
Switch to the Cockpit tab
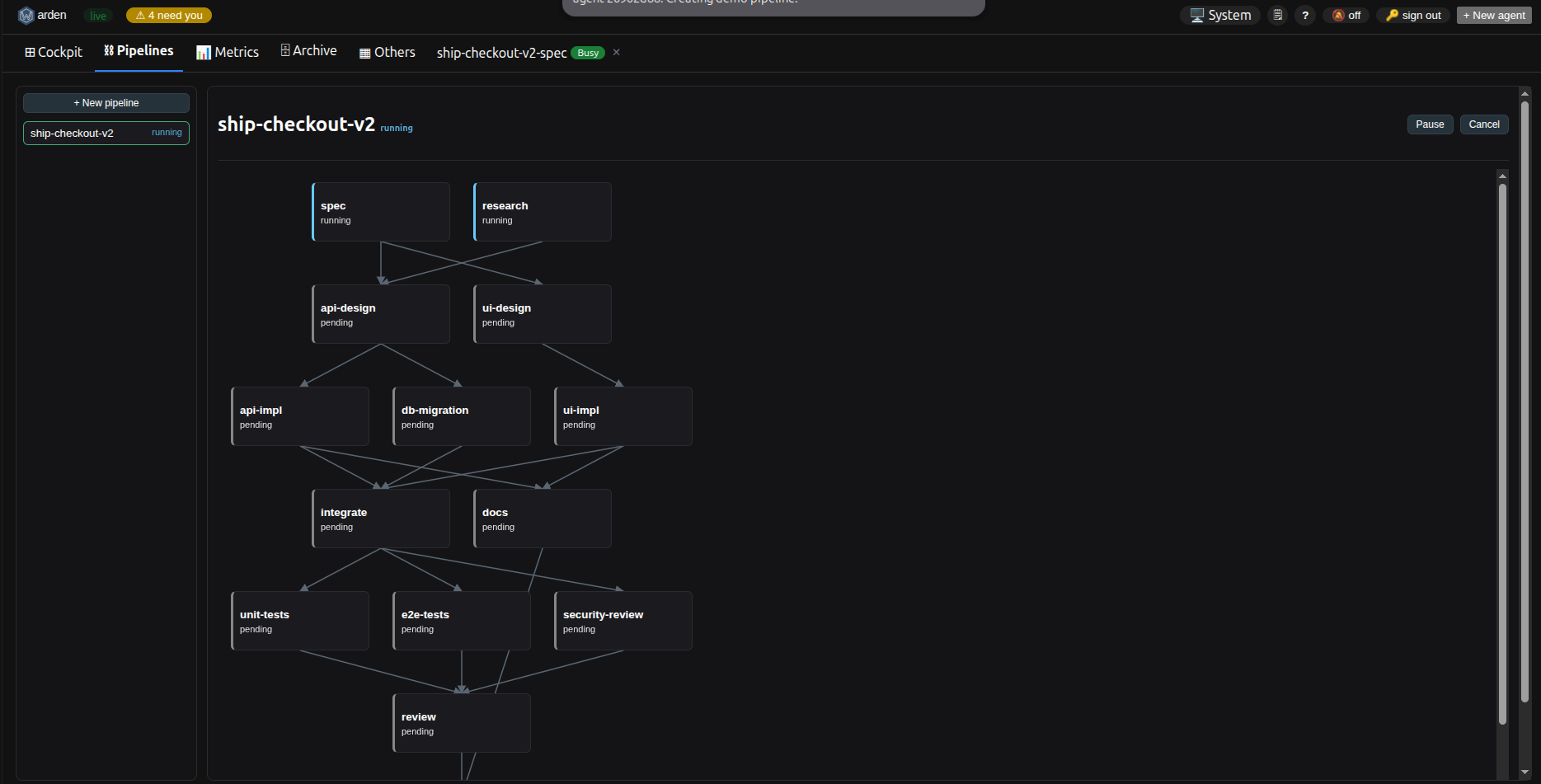(54, 52)
